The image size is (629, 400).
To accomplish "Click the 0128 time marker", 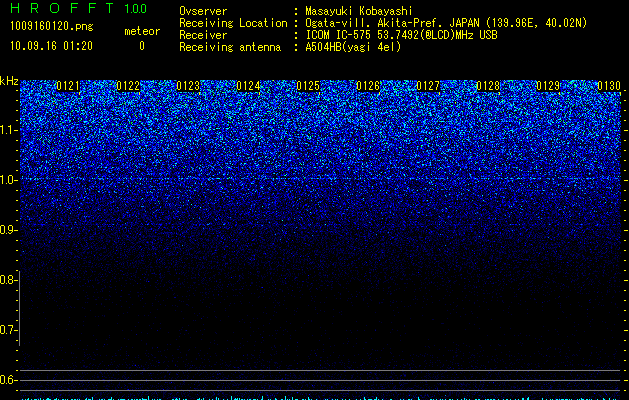I will pyautogui.click(x=488, y=86).
